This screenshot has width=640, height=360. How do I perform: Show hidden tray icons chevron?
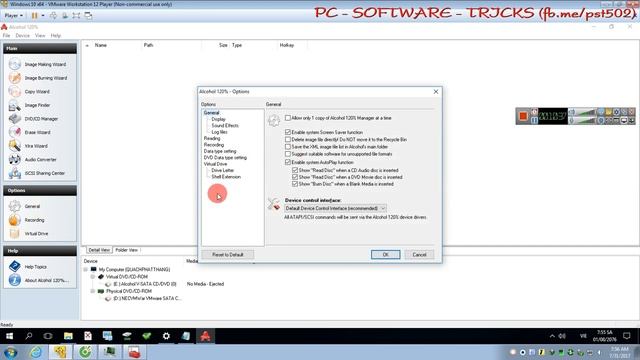tap(552, 336)
